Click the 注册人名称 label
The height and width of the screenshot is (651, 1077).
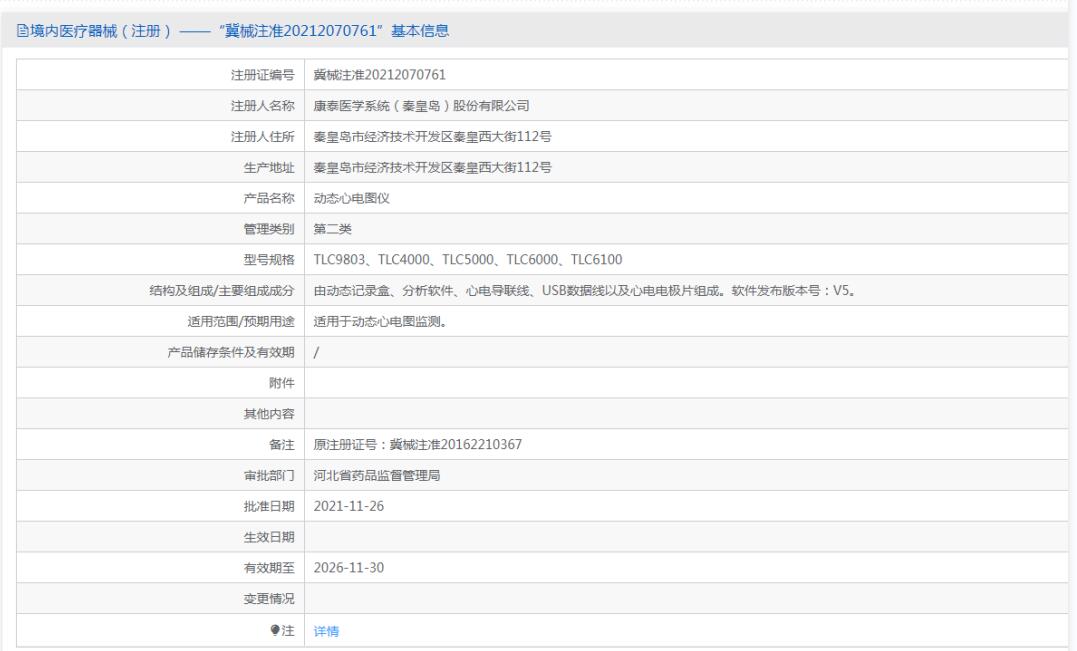[x=262, y=106]
